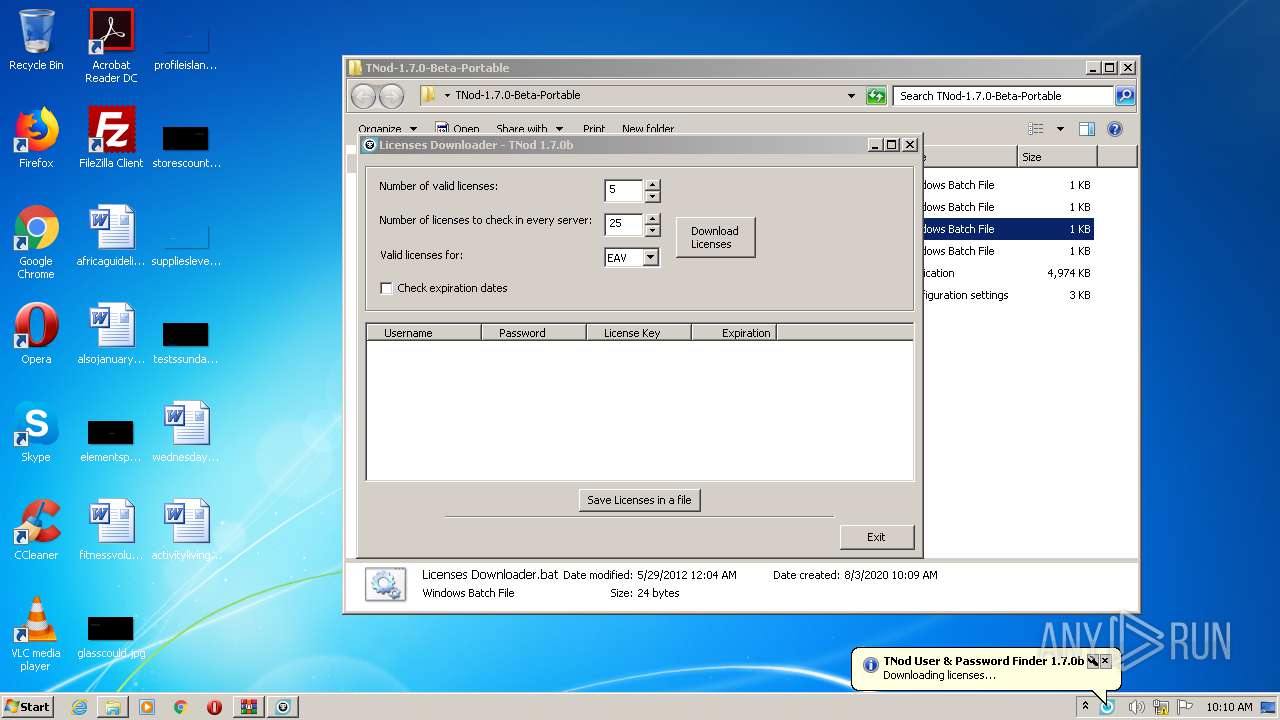
Task: Open Firefox desktop shortcut
Action: point(36,138)
